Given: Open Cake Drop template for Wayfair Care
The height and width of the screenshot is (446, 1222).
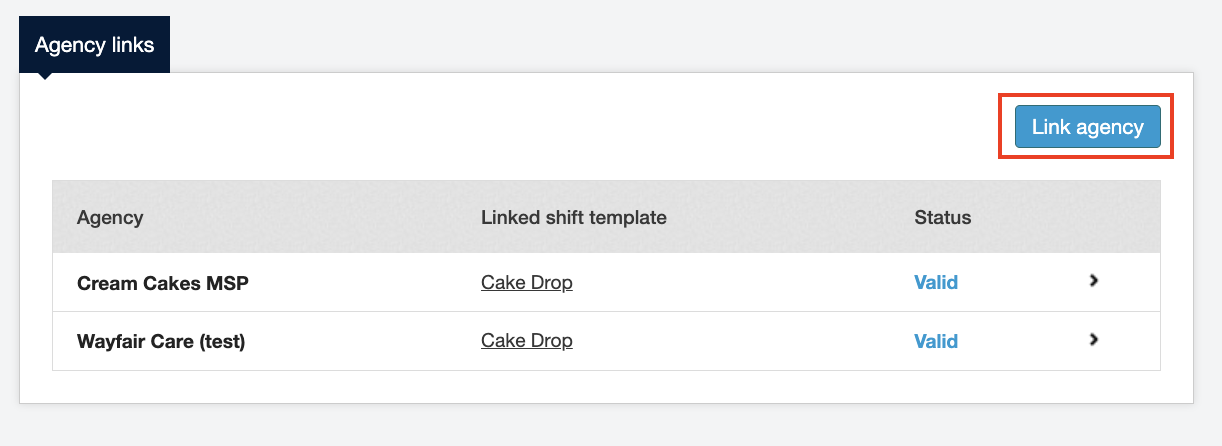Looking at the screenshot, I should pos(526,341).
